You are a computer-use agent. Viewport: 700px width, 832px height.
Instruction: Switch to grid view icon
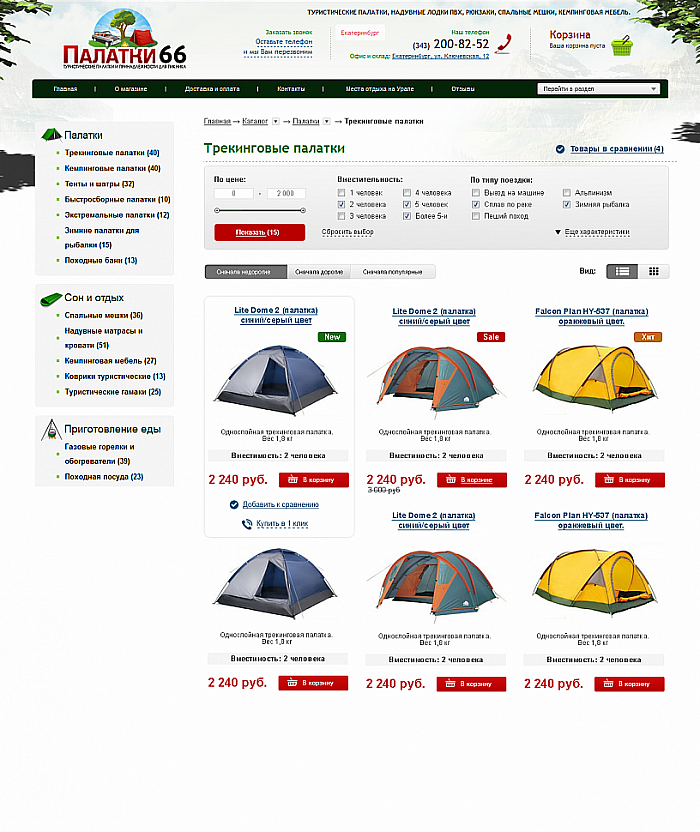653,271
